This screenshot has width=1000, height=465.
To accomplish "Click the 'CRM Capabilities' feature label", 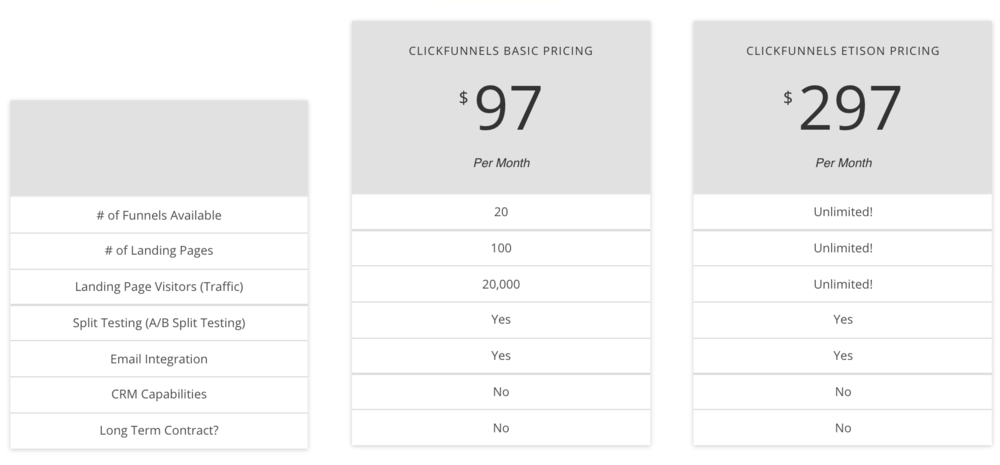I will (x=159, y=394).
